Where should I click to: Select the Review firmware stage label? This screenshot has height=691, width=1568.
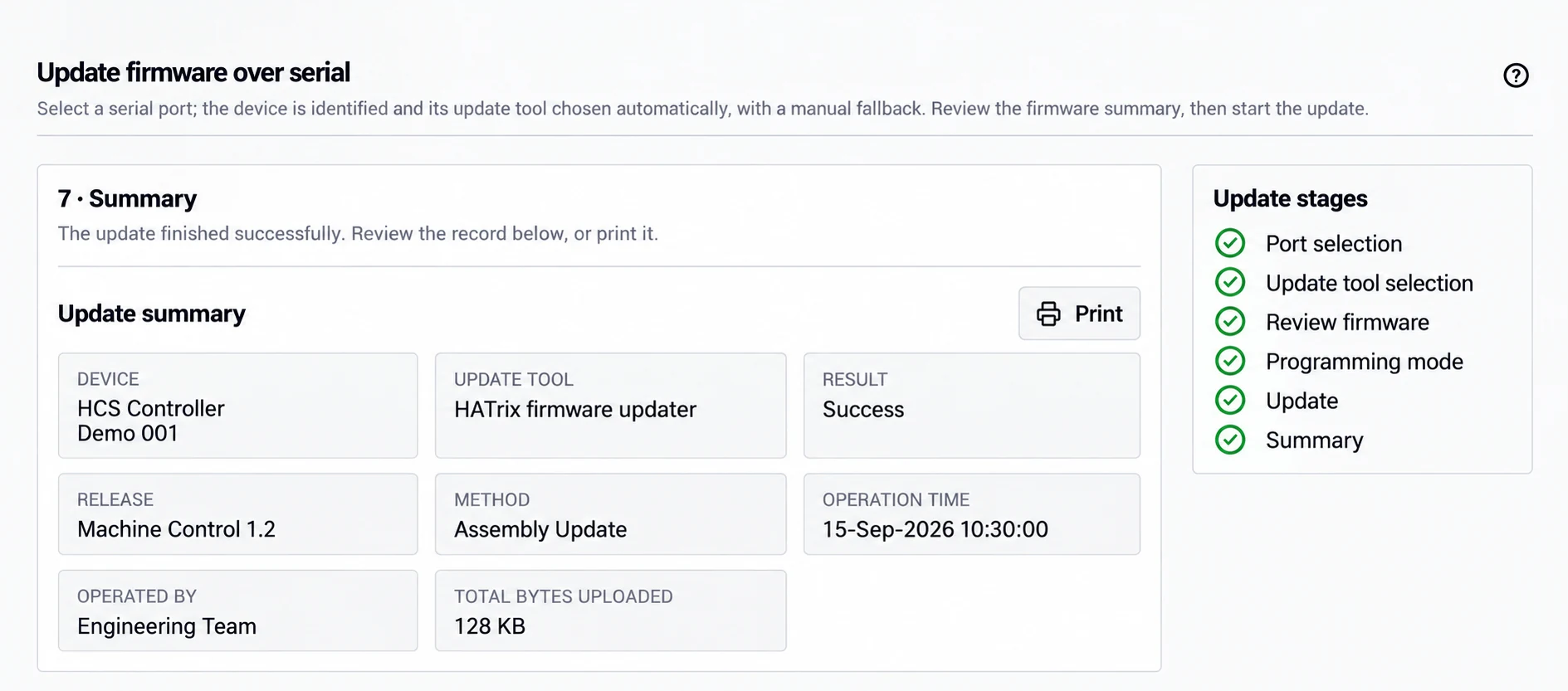pyautogui.click(x=1347, y=322)
